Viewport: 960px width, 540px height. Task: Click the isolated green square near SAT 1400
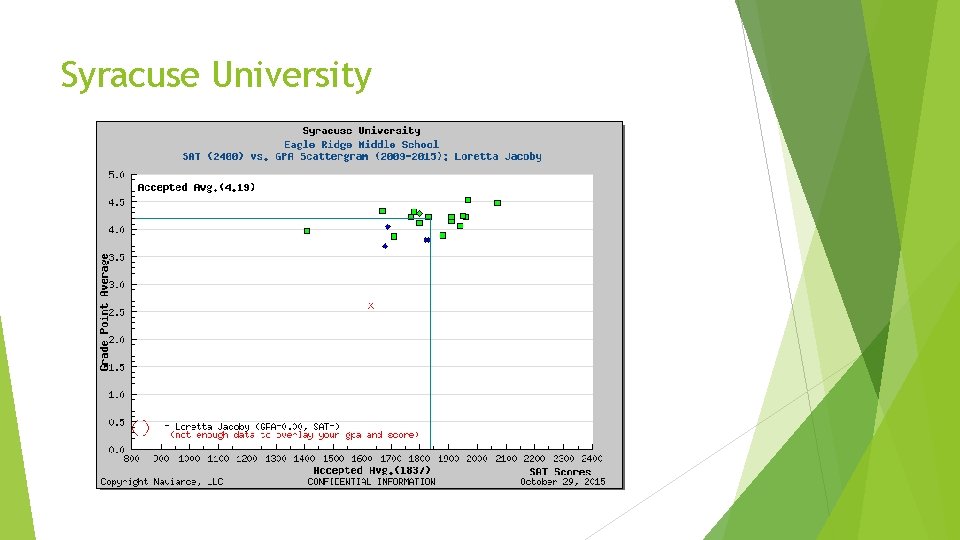click(x=307, y=231)
